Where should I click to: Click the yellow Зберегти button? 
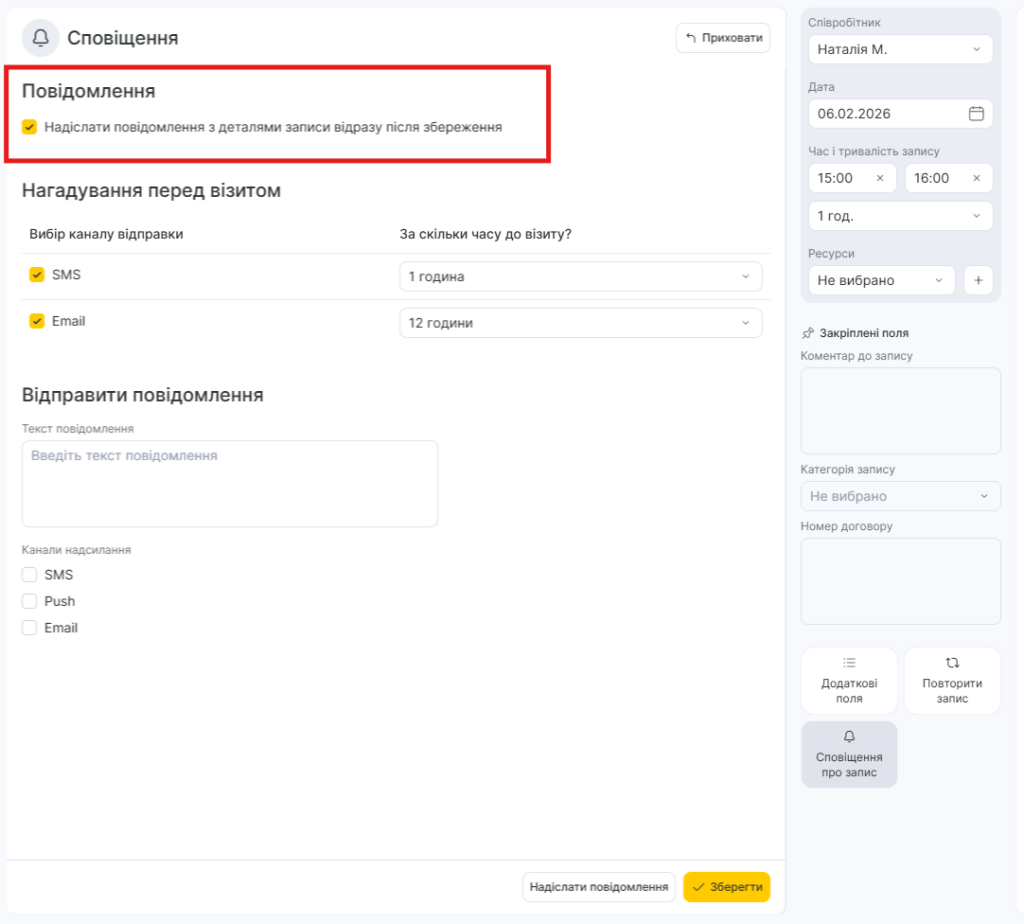click(726, 887)
